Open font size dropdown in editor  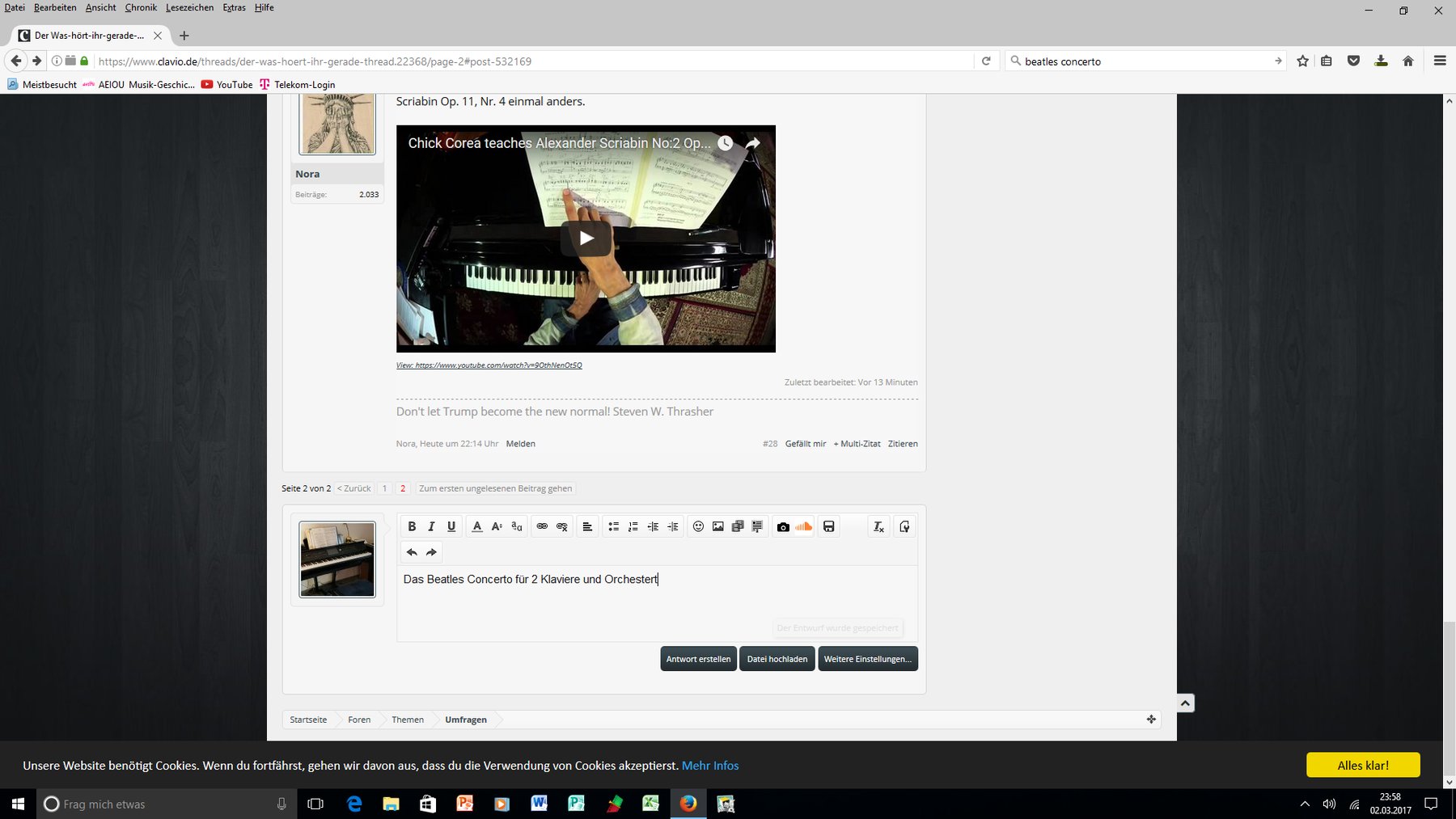497,526
